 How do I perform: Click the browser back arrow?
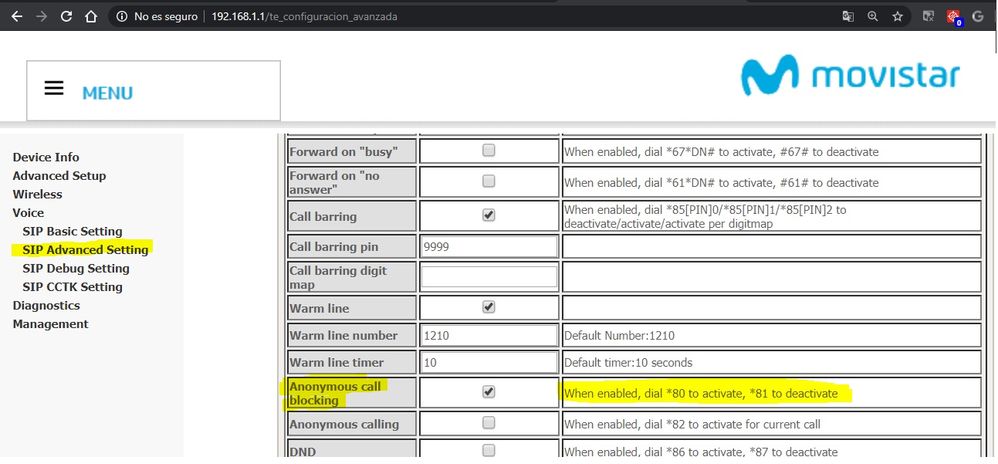tap(16, 17)
